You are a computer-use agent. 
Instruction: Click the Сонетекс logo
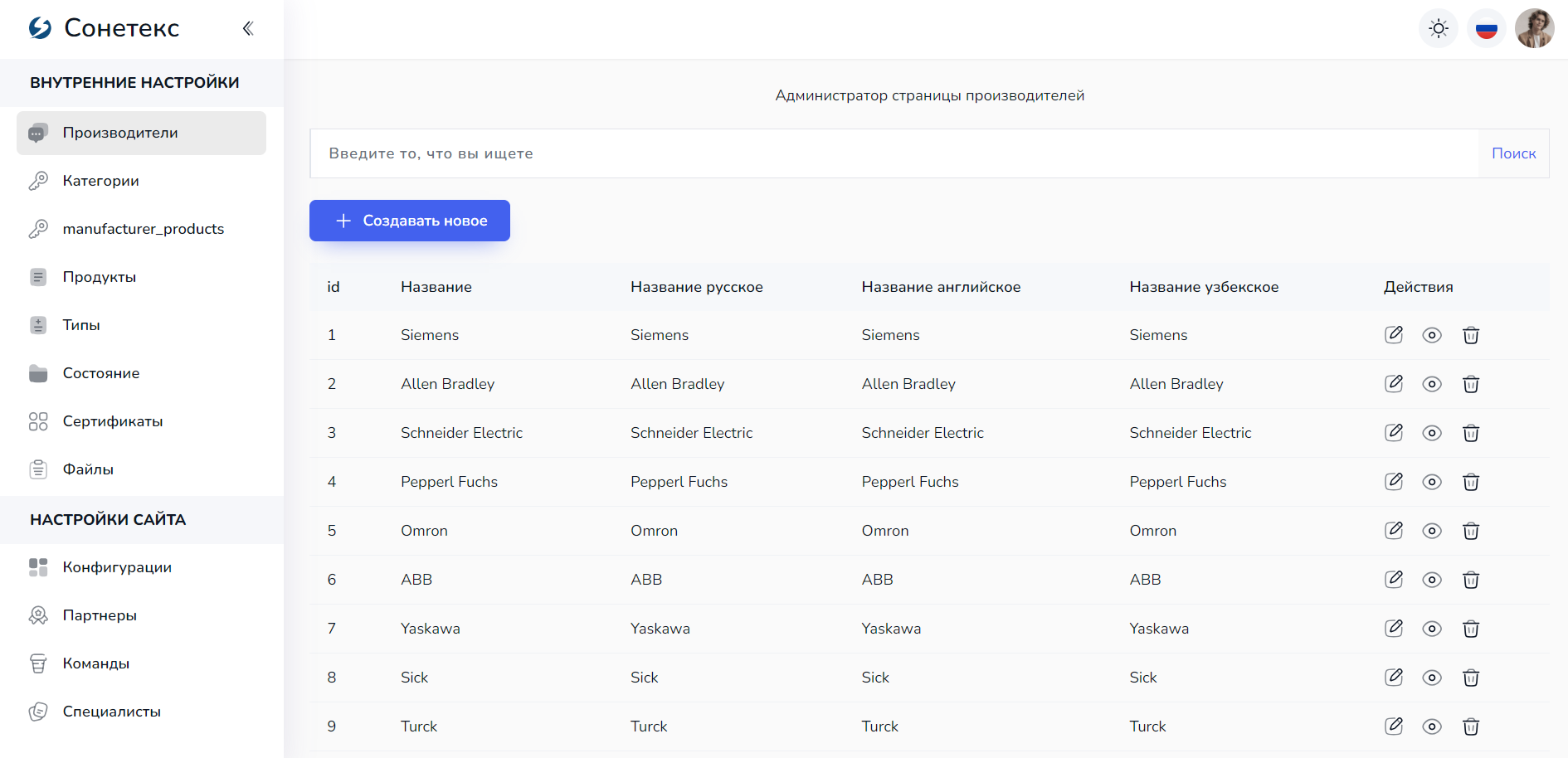coord(105,28)
